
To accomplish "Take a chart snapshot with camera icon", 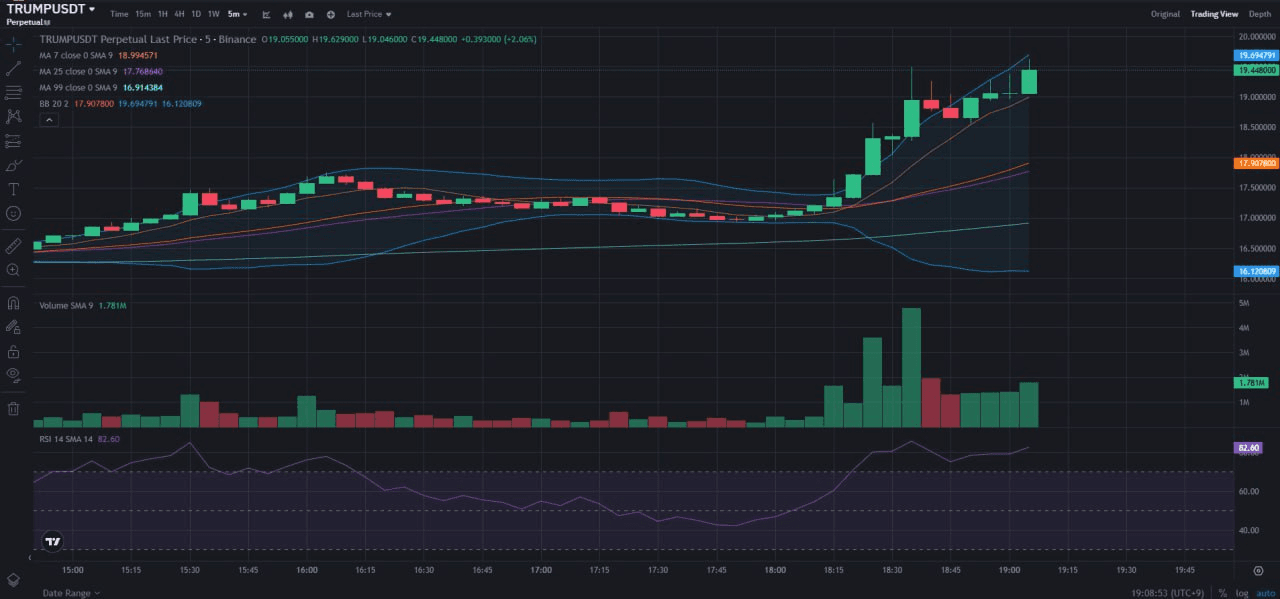I will 309,15.
